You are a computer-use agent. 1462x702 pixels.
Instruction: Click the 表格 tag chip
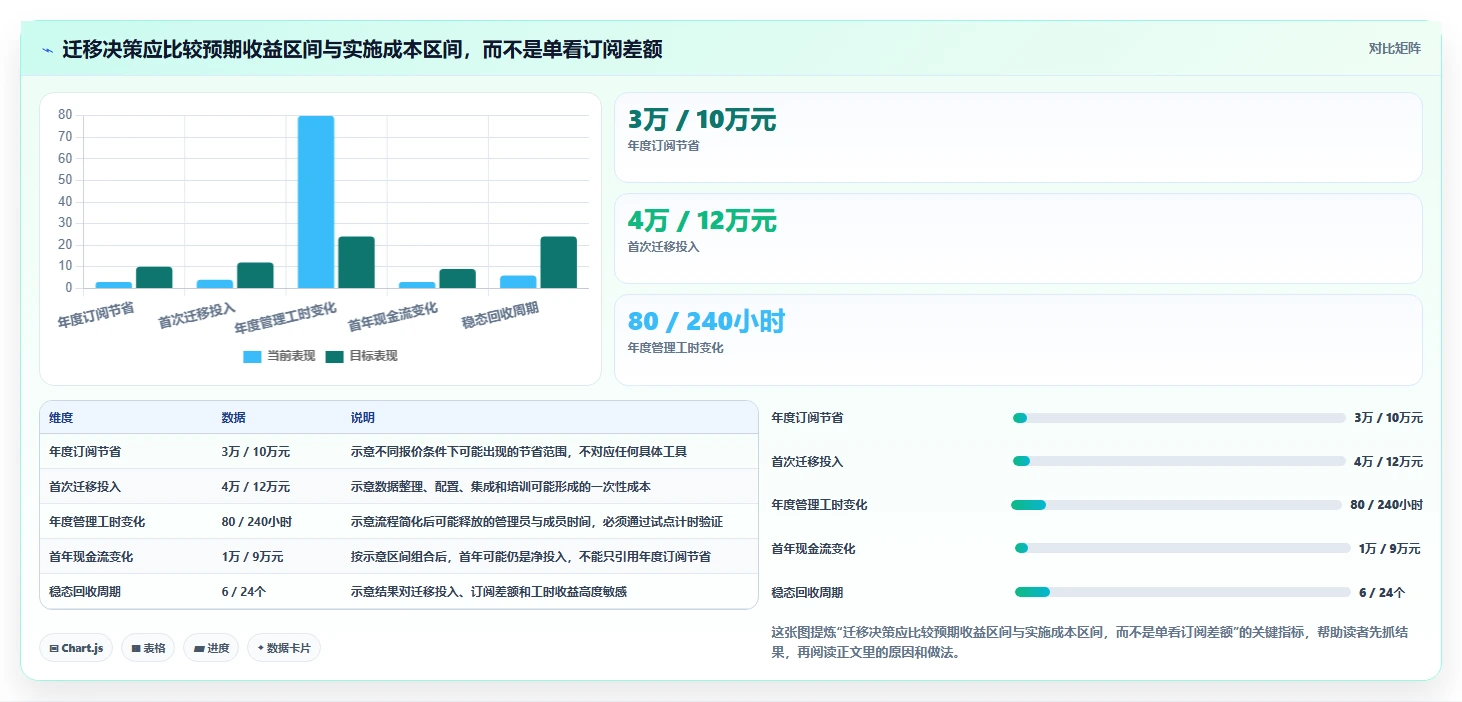pos(148,648)
